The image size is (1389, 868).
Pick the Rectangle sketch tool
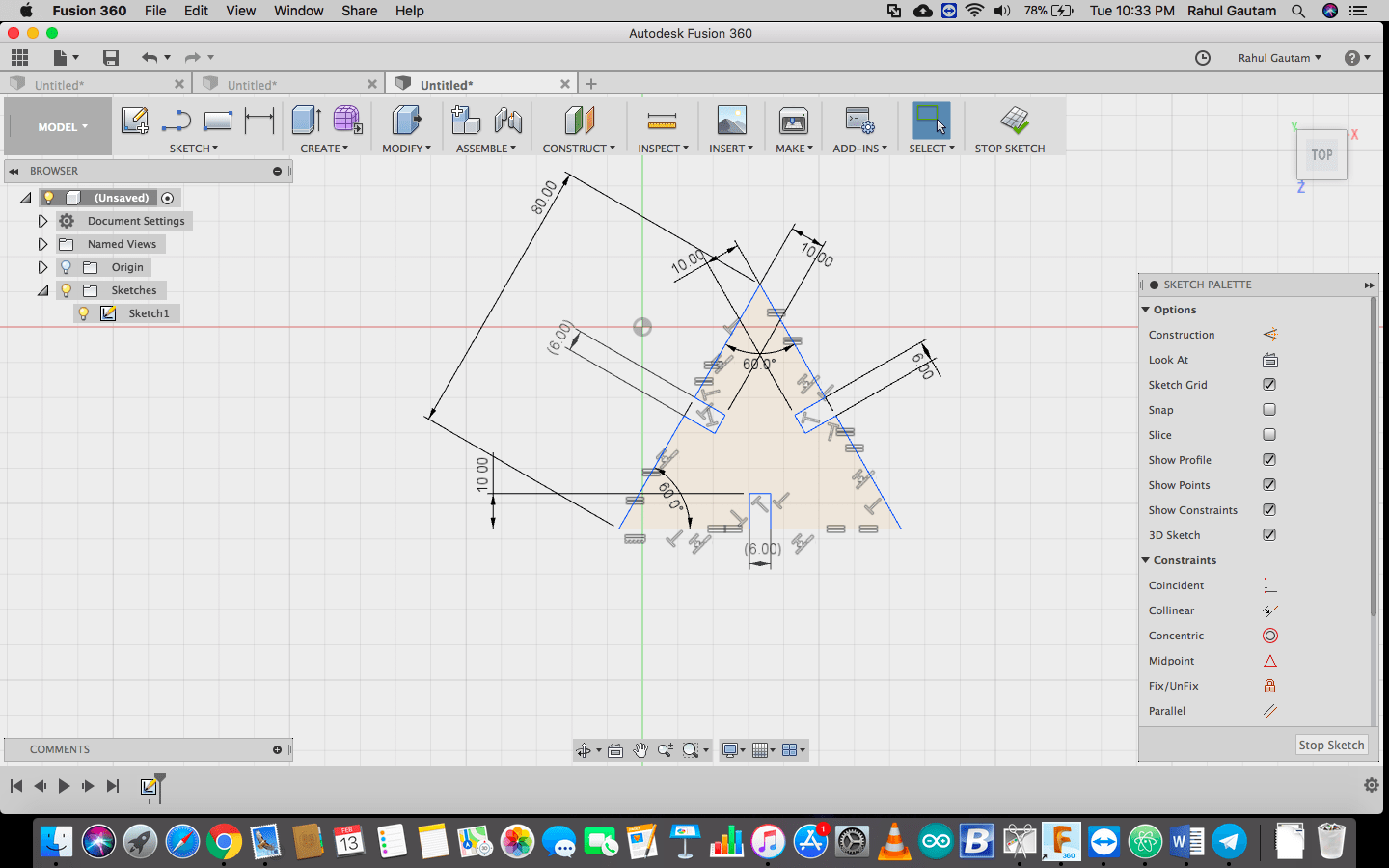coord(218,121)
